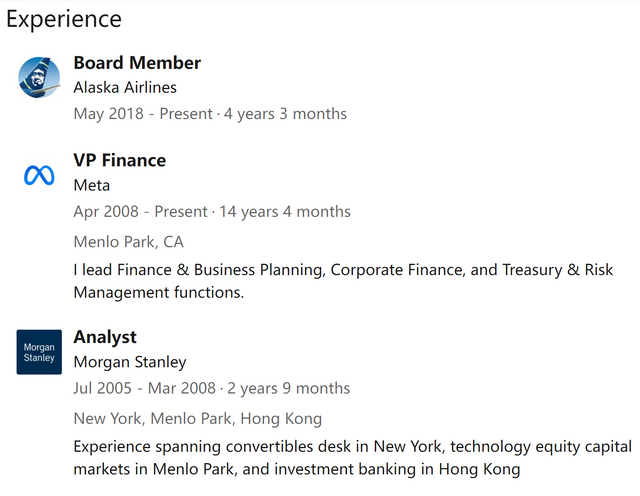
Task: Select the 'Experience spanning convertibles desk' description
Action: click(353, 446)
